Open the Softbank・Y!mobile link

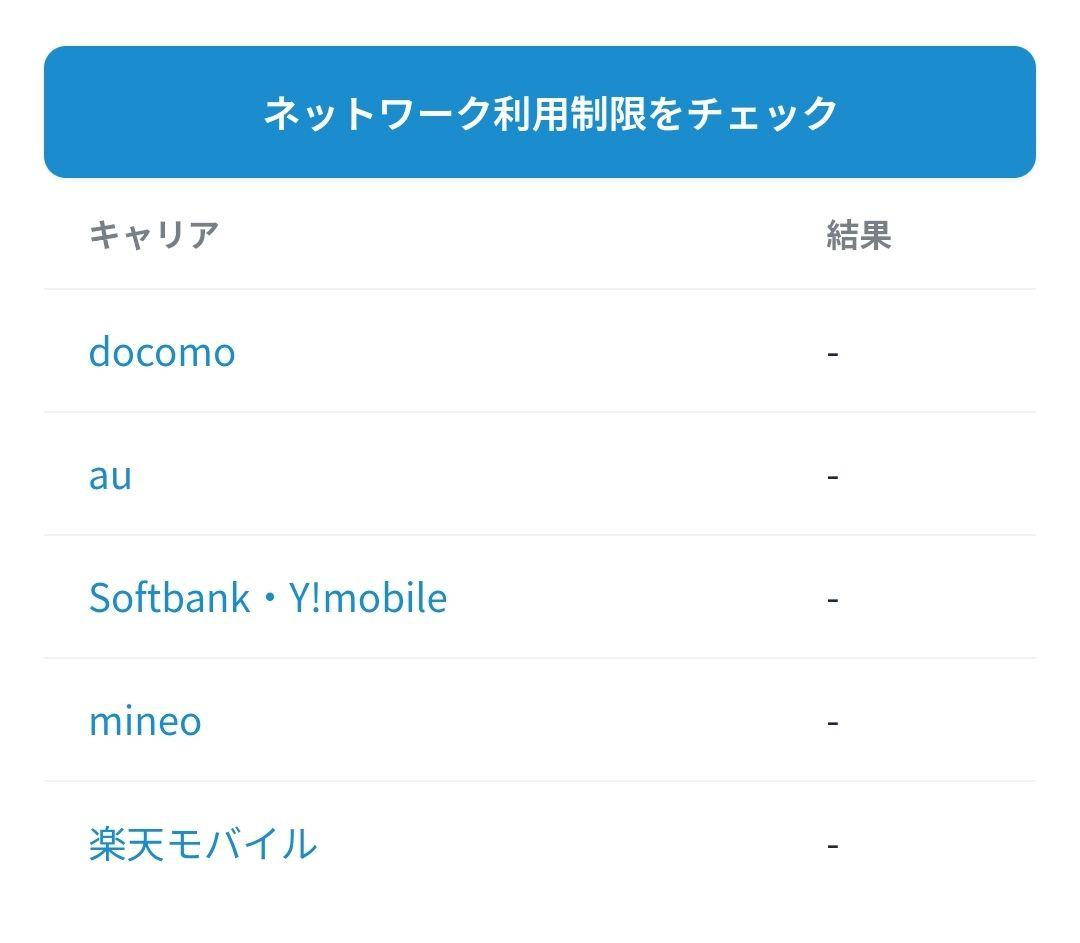(x=268, y=598)
